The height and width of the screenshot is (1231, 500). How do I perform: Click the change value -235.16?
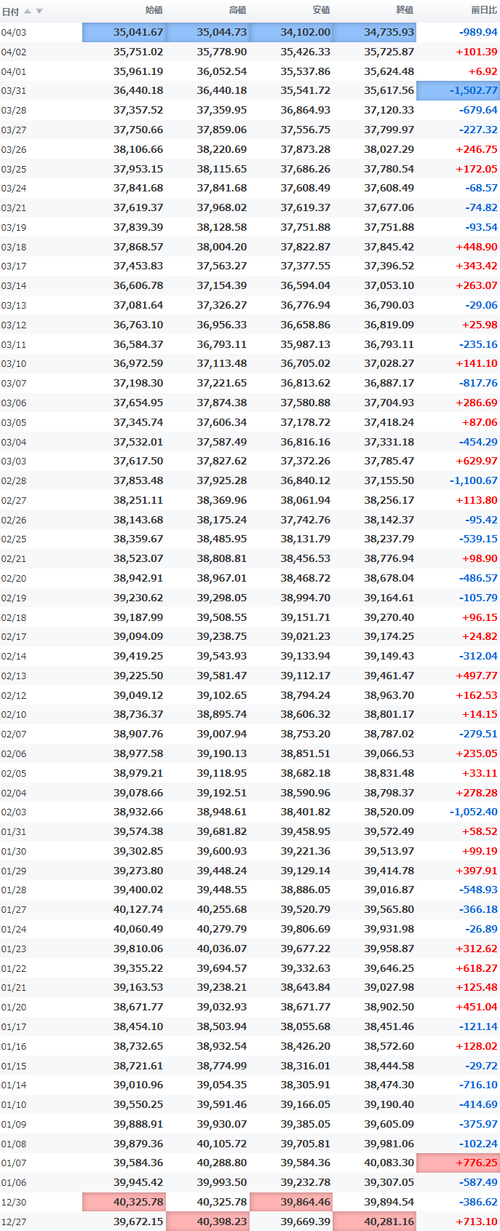(x=477, y=344)
